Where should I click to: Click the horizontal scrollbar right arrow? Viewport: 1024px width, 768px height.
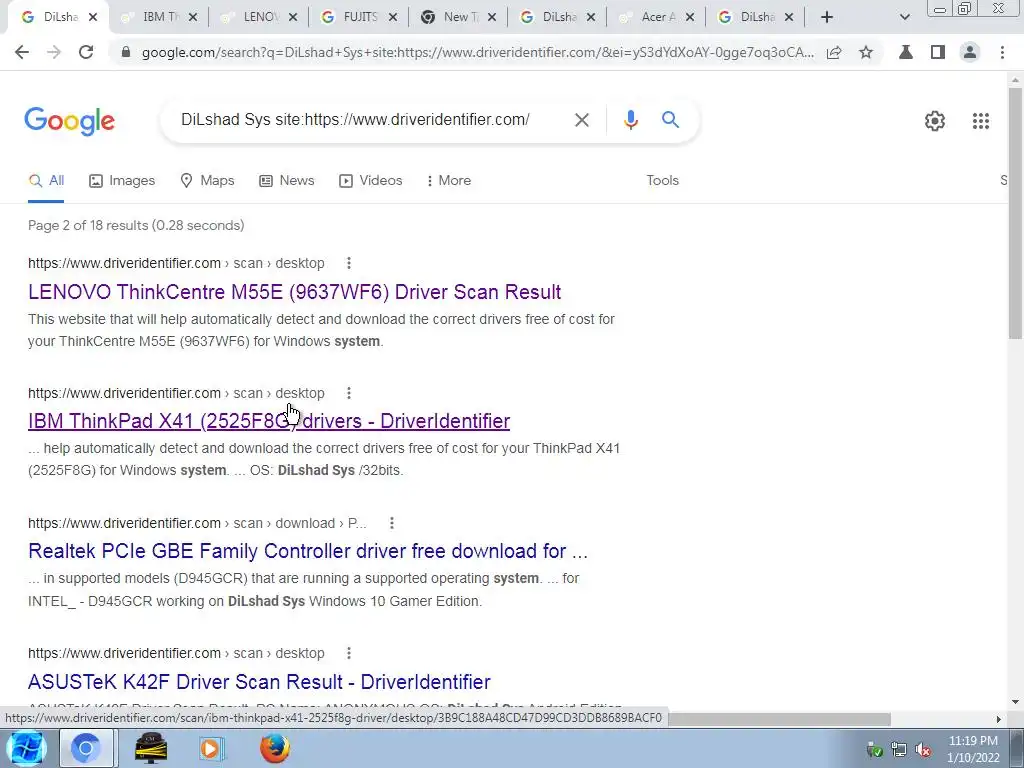999,719
